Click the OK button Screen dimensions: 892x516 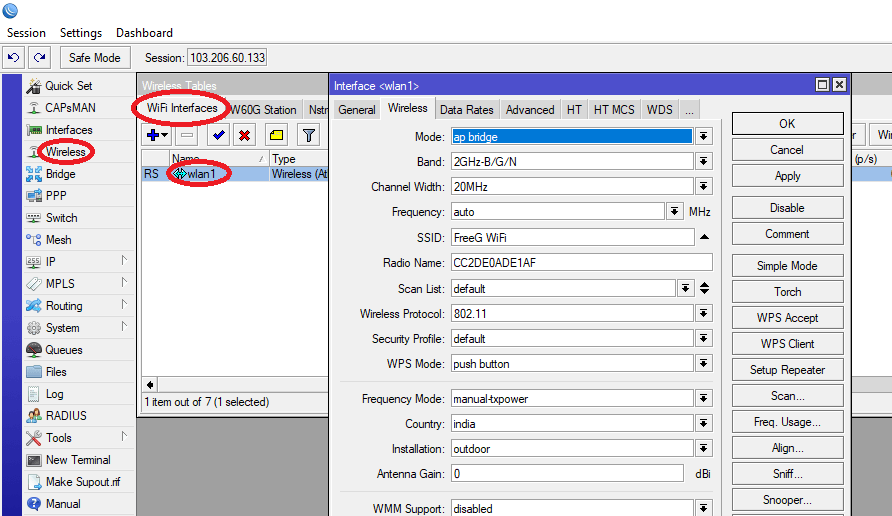(x=787, y=124)
